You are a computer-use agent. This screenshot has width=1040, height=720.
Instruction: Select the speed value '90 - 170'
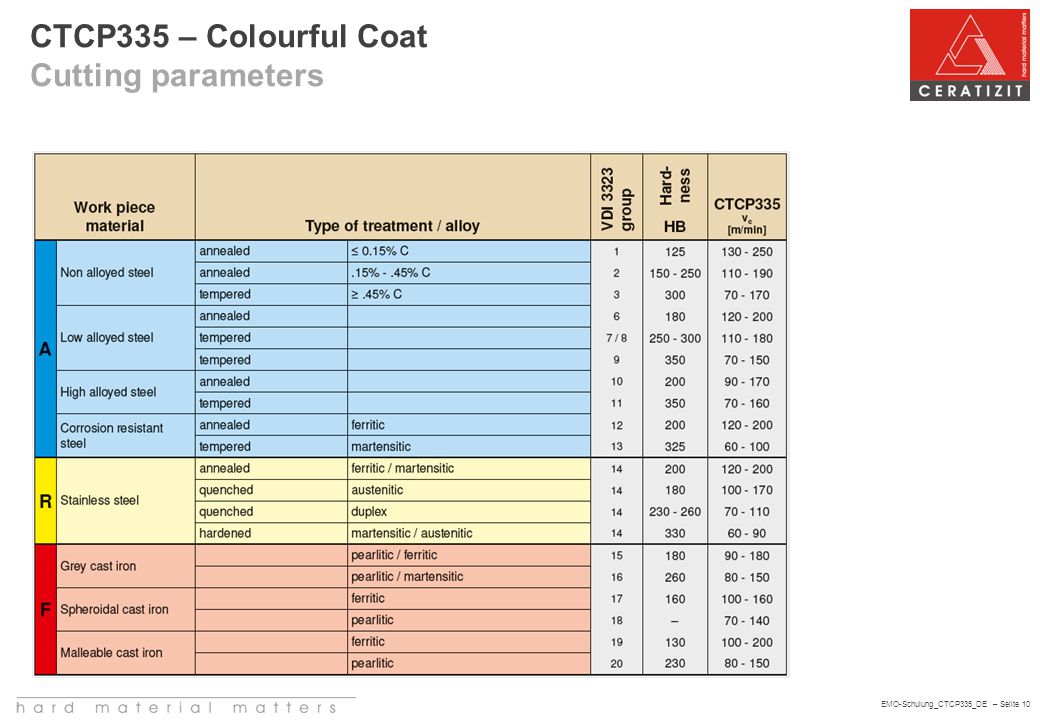click(747, 382)
